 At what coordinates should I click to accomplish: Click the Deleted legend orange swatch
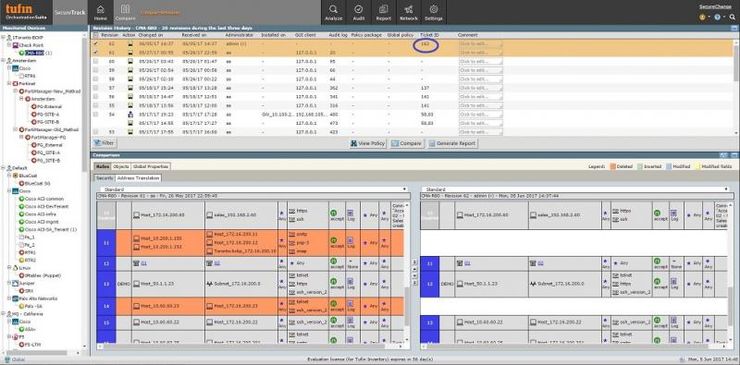[x=613, y=167]
